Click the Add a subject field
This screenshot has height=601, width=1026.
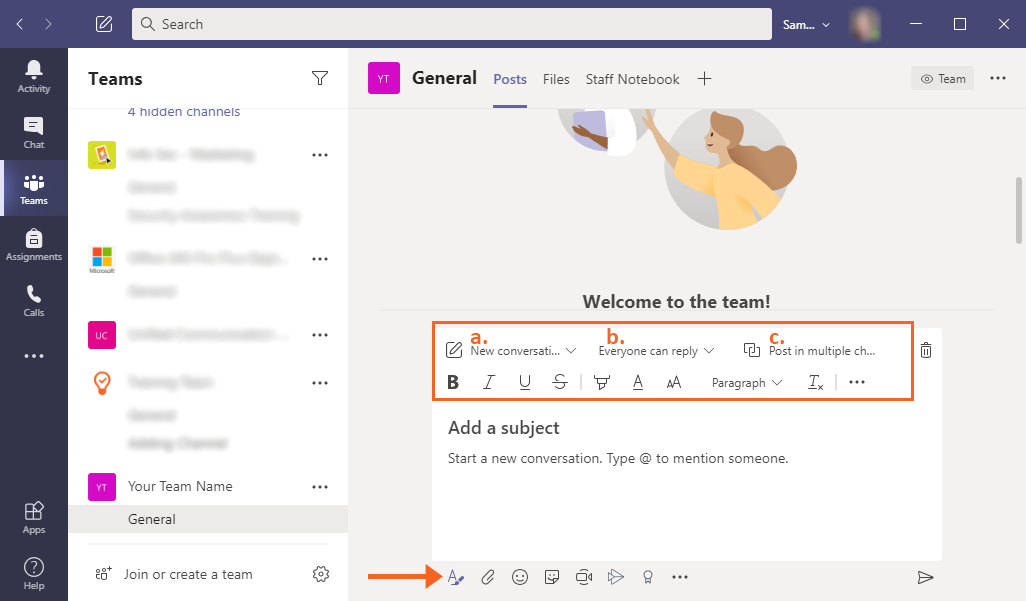coord(504,428)
